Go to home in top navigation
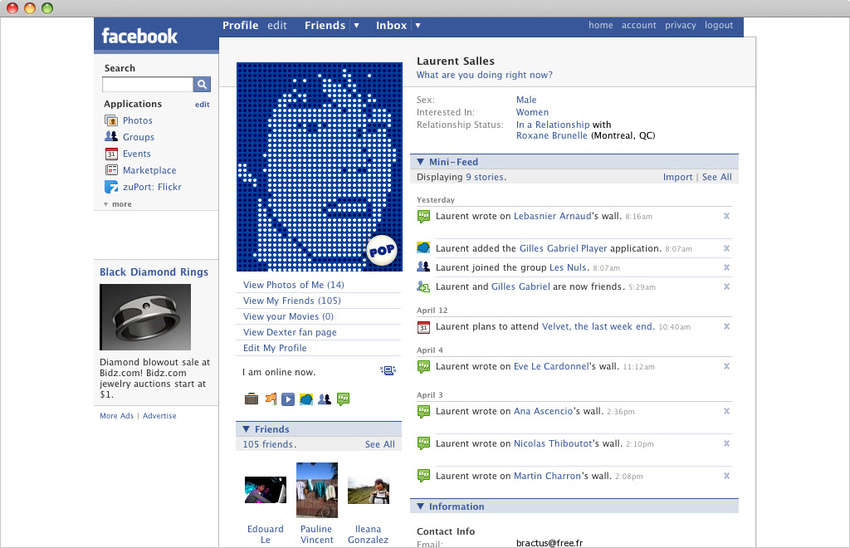The image size is (850, 548). pyautogui.click(x=601, y=25)
